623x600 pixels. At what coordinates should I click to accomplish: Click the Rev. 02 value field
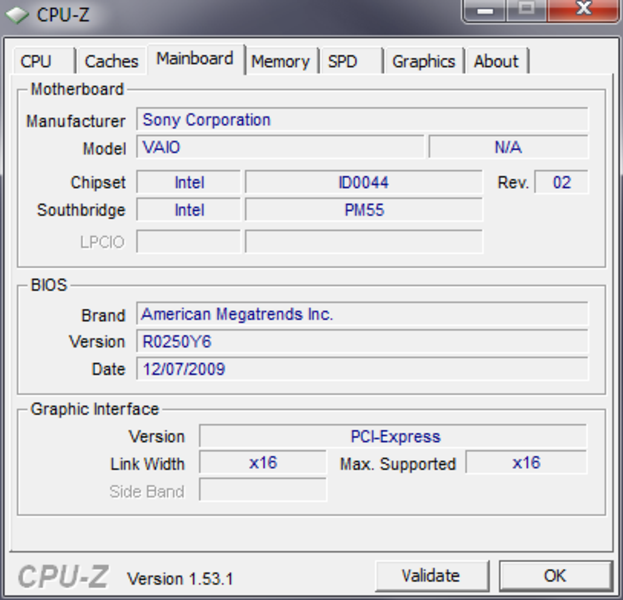click(561, 182)
